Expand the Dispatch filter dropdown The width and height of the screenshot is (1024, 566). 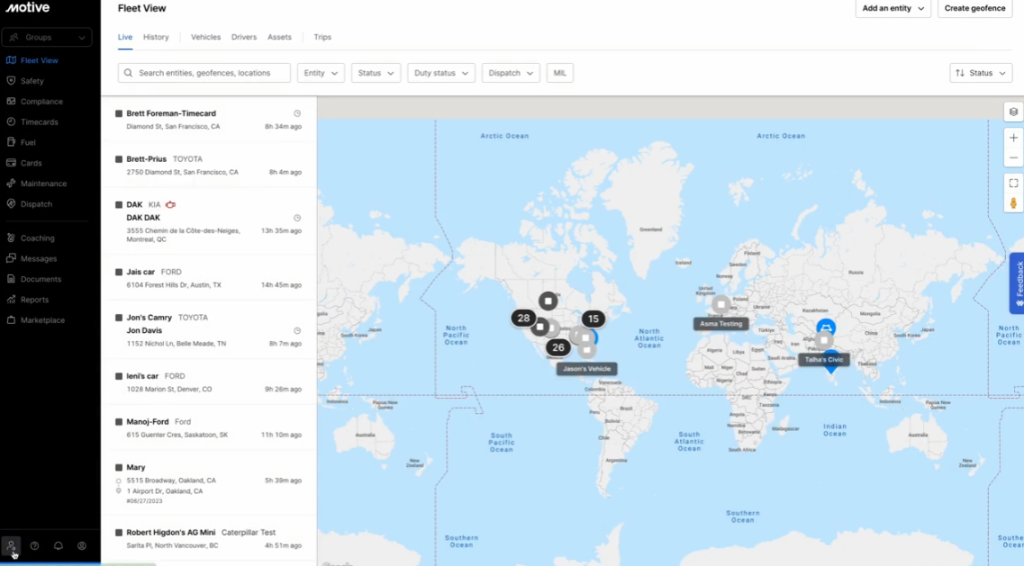[510, 73]
